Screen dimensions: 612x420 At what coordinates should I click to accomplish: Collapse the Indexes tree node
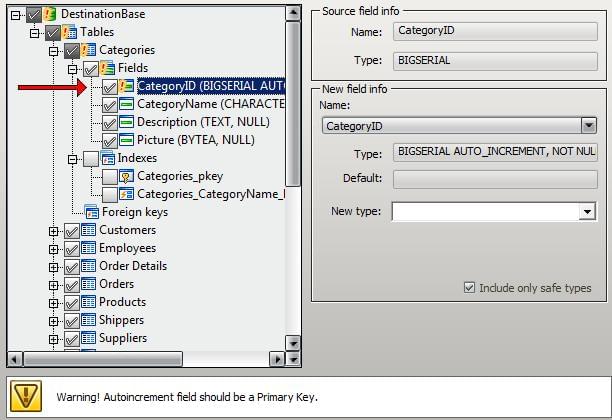click(72, 159)
